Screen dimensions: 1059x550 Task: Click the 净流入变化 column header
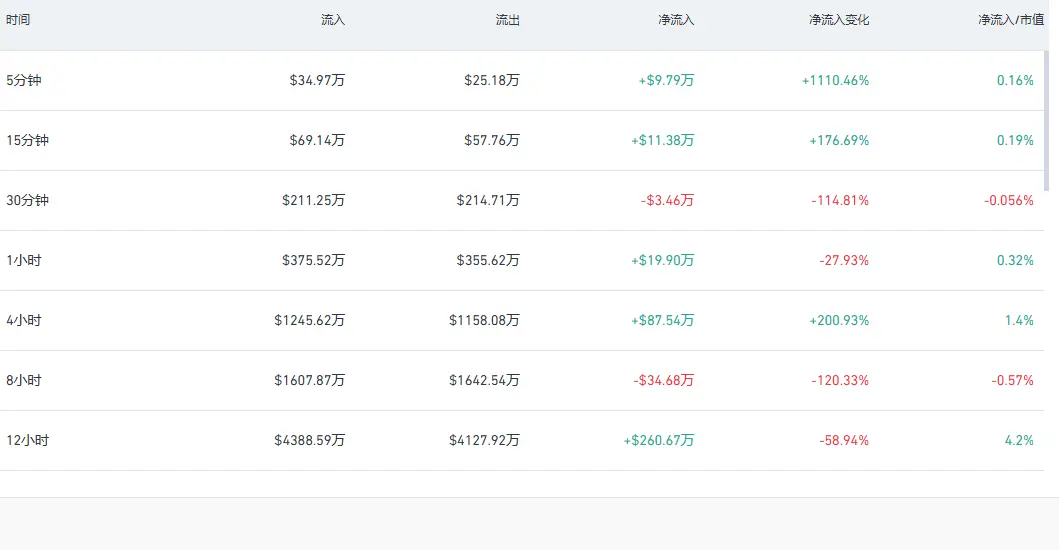point(839,20)
